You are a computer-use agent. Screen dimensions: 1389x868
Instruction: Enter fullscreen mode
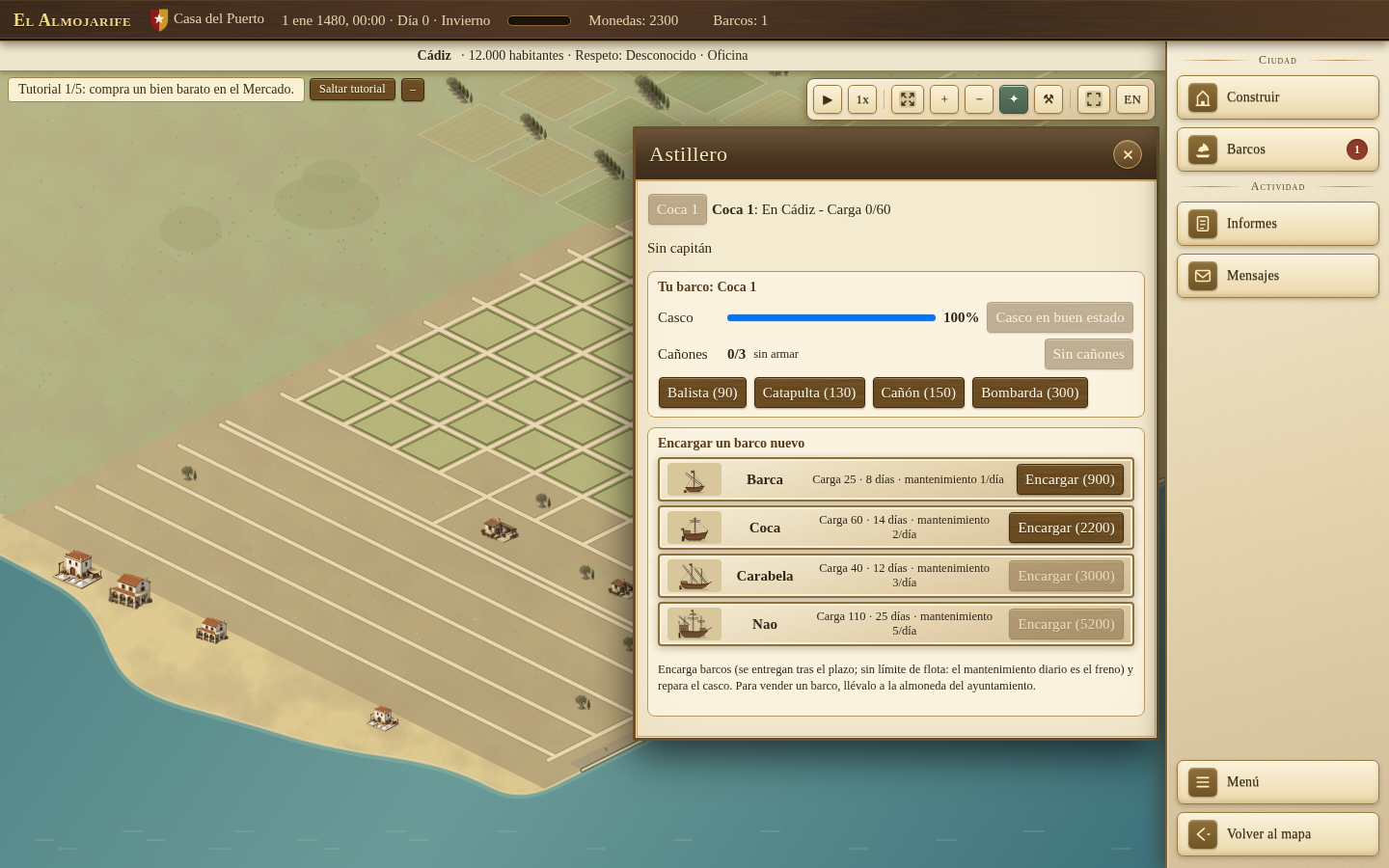point(1094,99)
